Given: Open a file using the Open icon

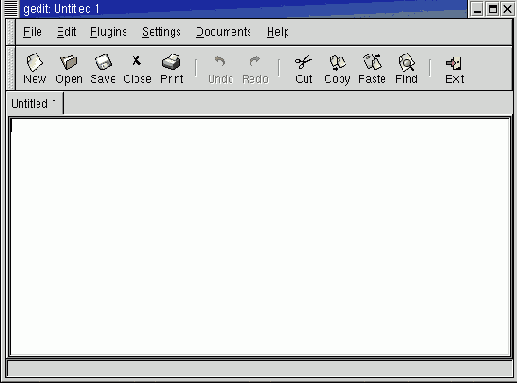Looking at the screenshot, I should [x=69, y=69].
